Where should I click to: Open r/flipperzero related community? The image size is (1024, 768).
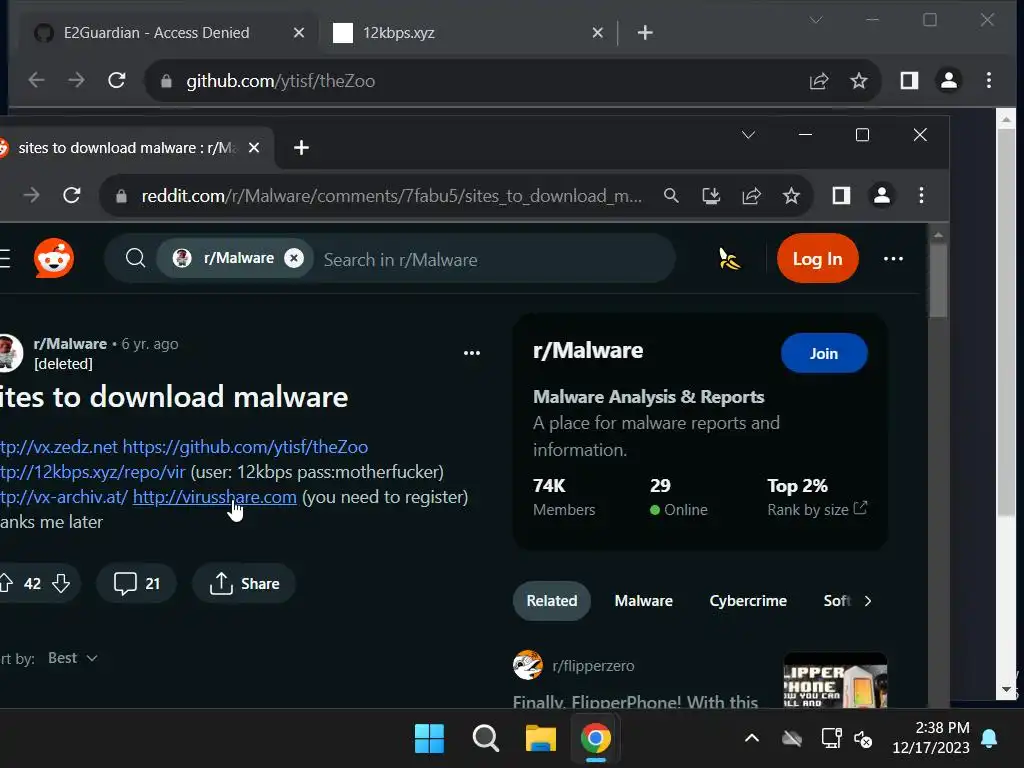point(593,665)
